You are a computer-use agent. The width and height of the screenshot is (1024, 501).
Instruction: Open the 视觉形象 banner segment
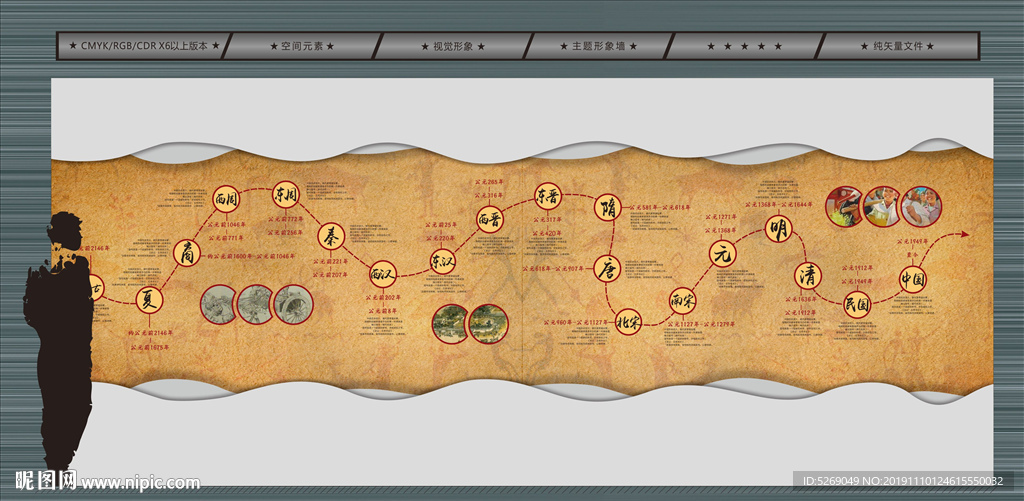pos(453,46)
